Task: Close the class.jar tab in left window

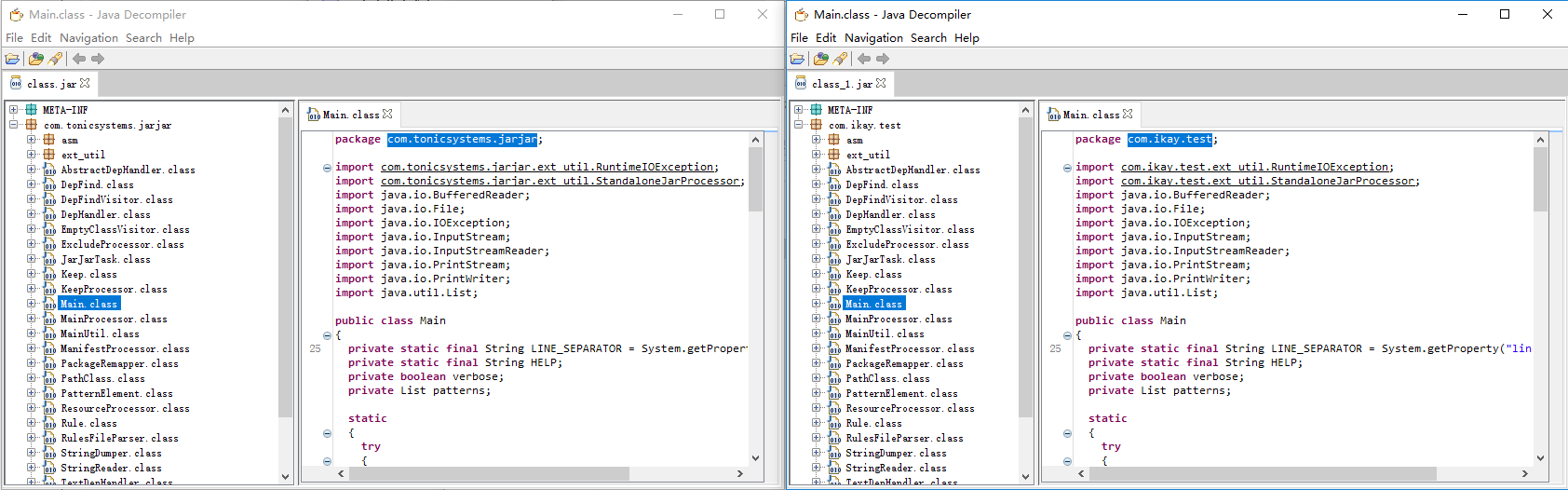Action: coord(85,83)
